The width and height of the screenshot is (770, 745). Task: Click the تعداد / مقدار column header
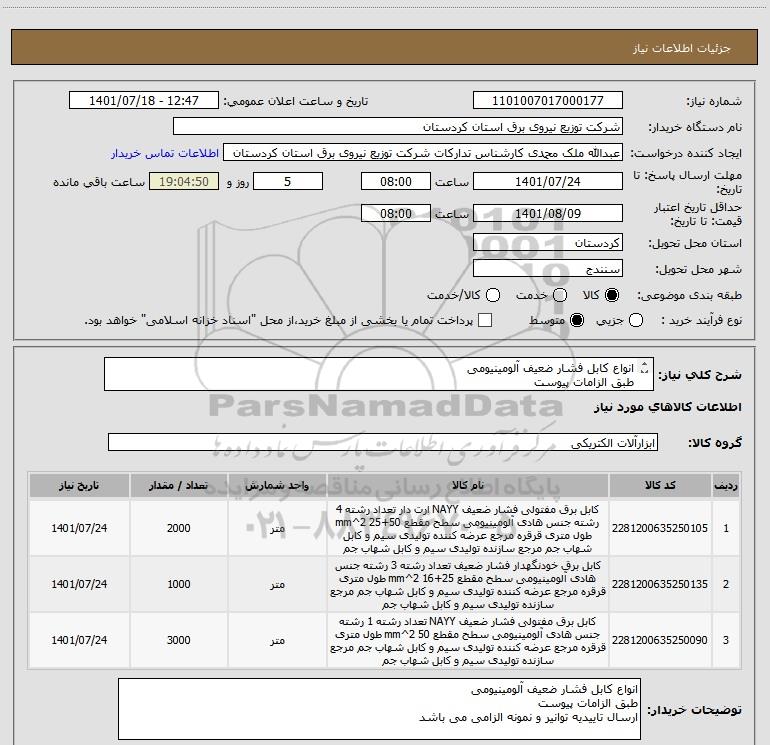tap(178, 485)
